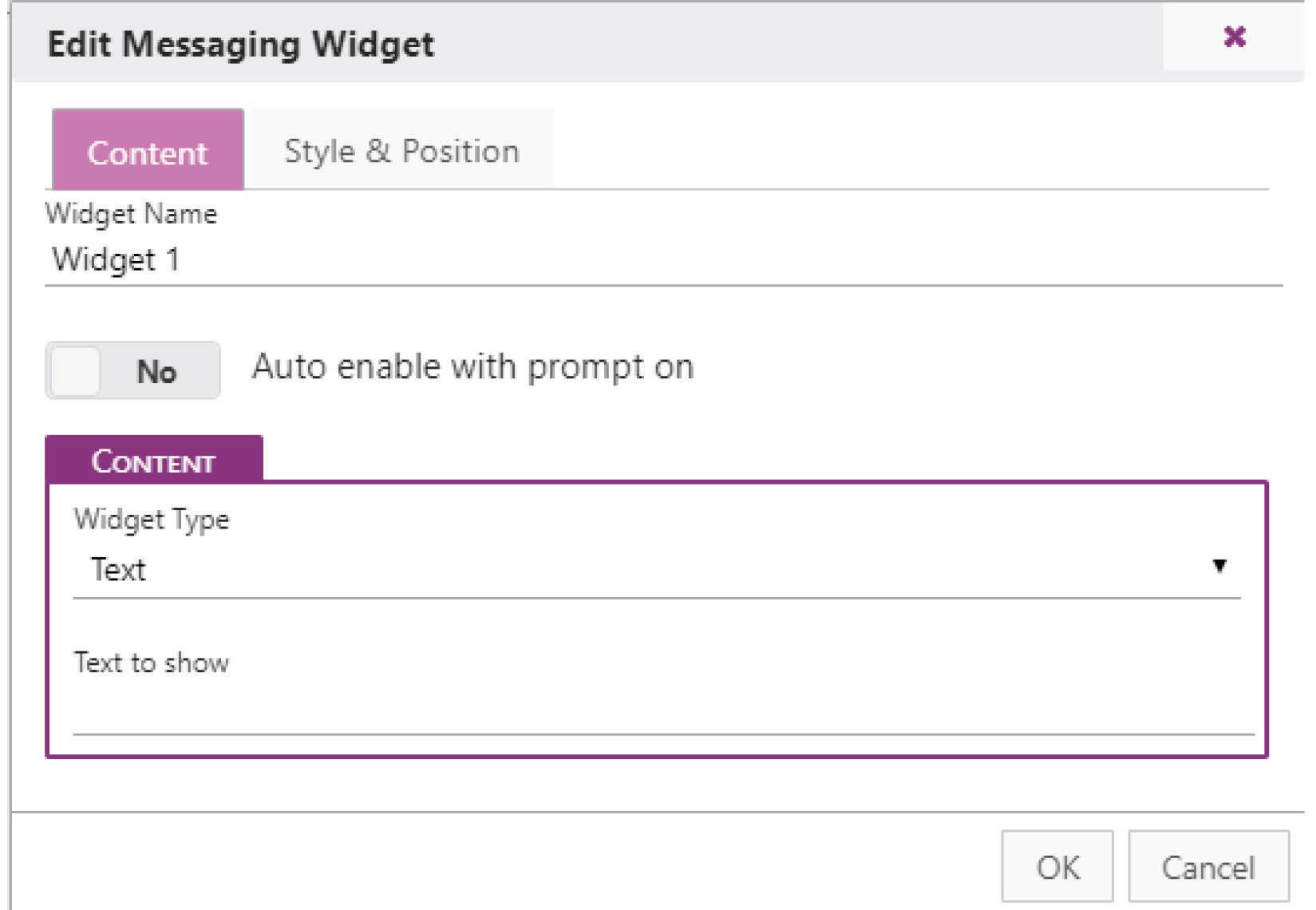The image size is (1316, 910).
Task: Switch to the Style & Position tab
Action: pyautogui.click(x=401, y=150)
